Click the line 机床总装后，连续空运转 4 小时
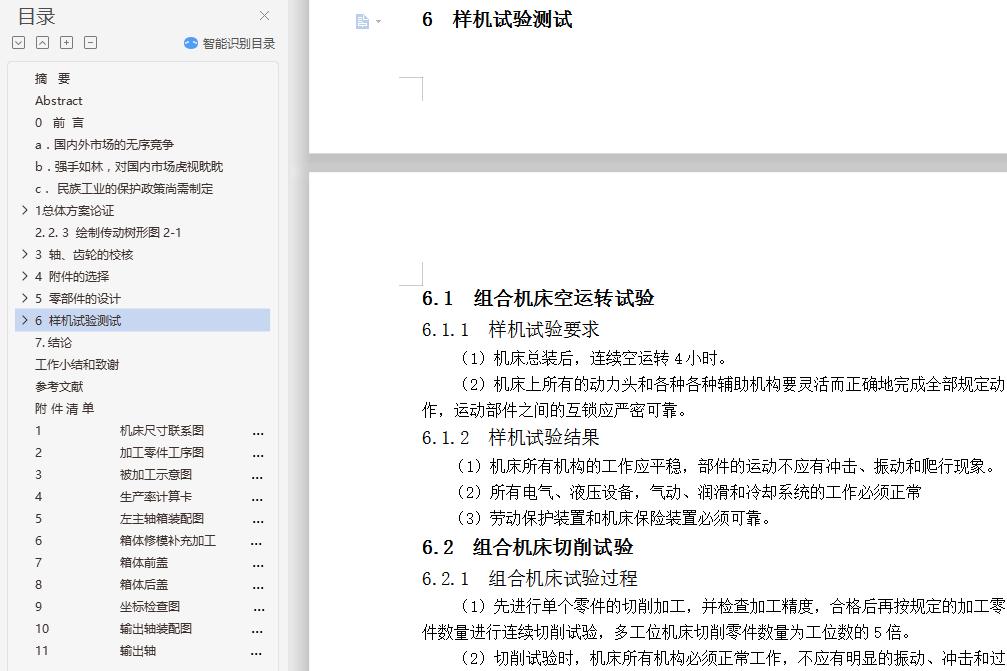This screenshot has width=1007, height=671. tap(593, 358)
